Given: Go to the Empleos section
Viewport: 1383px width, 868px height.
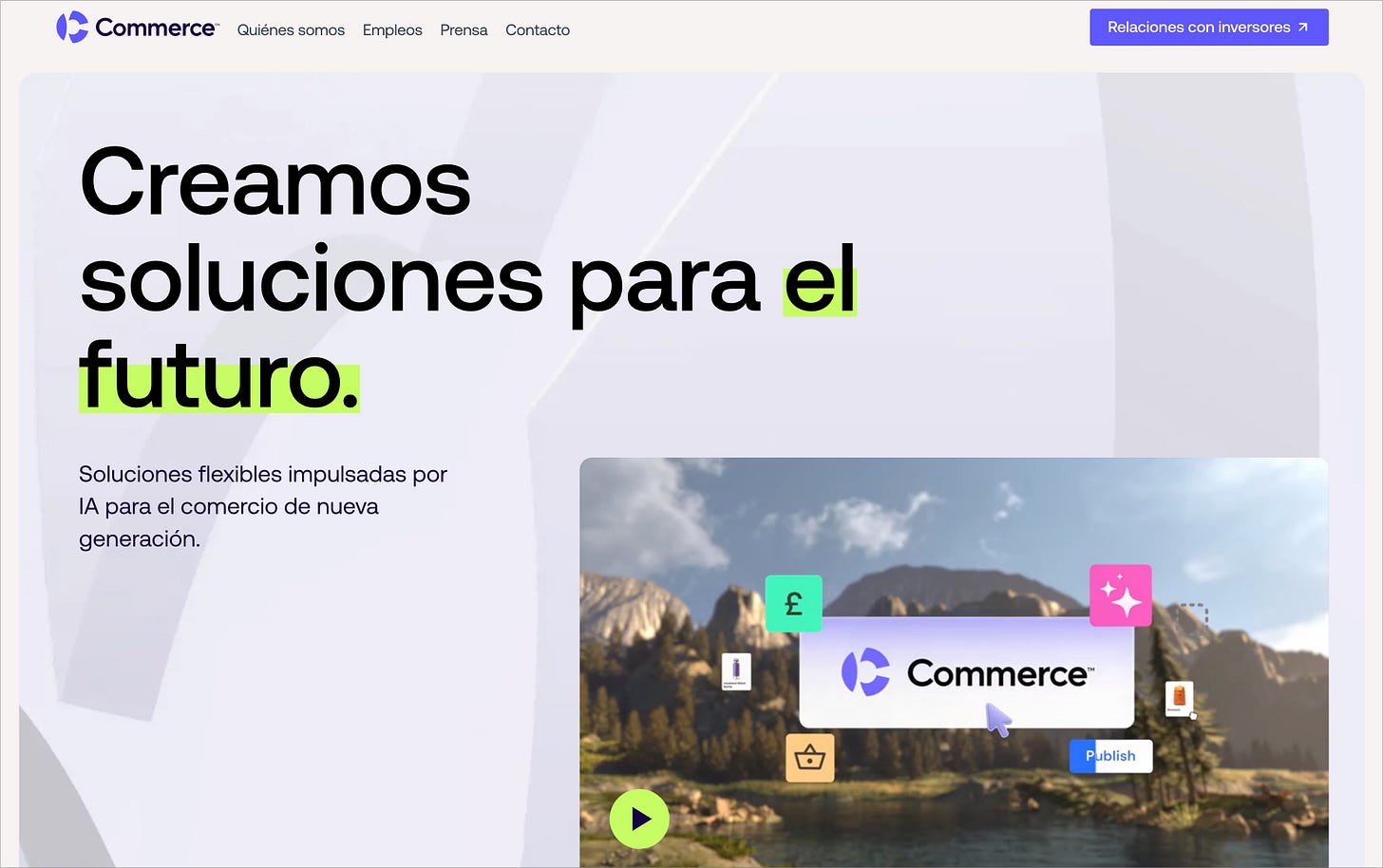Looking at the screenshot, I should click(392, 30).
